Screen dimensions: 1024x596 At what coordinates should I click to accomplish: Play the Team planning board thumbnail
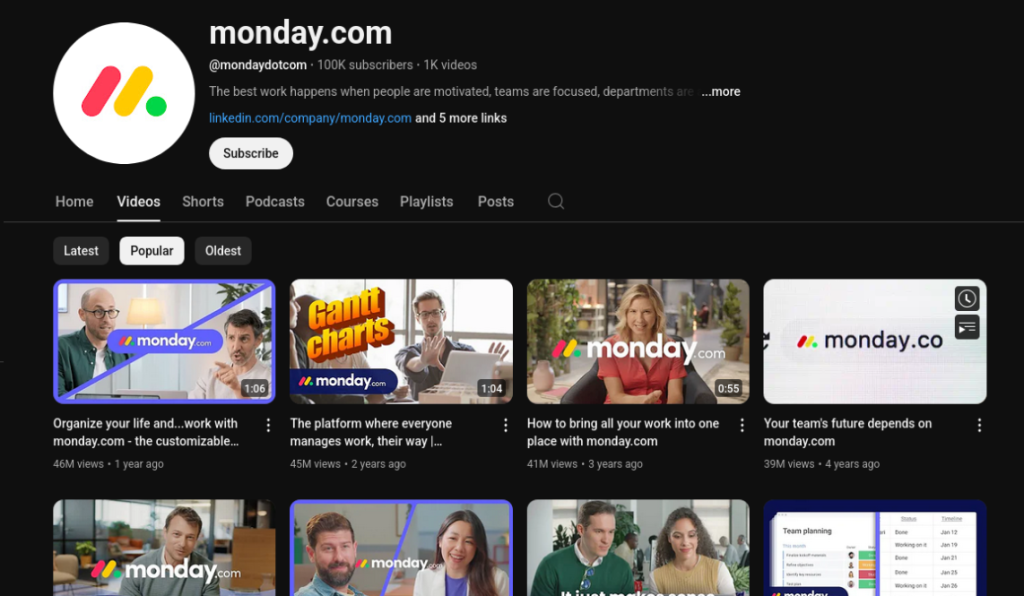874,548
